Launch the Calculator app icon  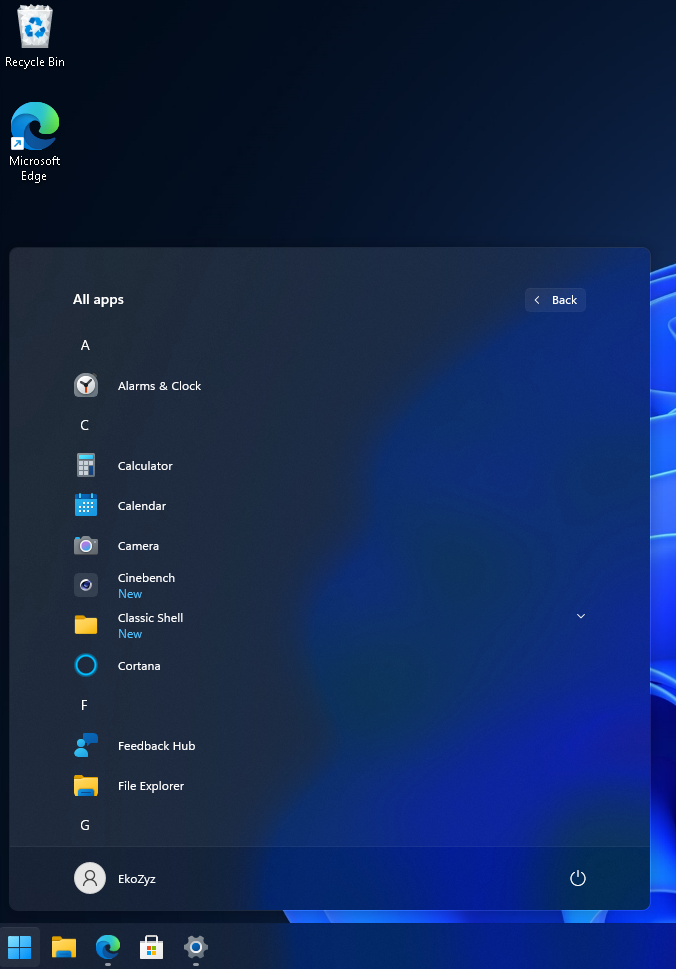click(x=86, y=465)
